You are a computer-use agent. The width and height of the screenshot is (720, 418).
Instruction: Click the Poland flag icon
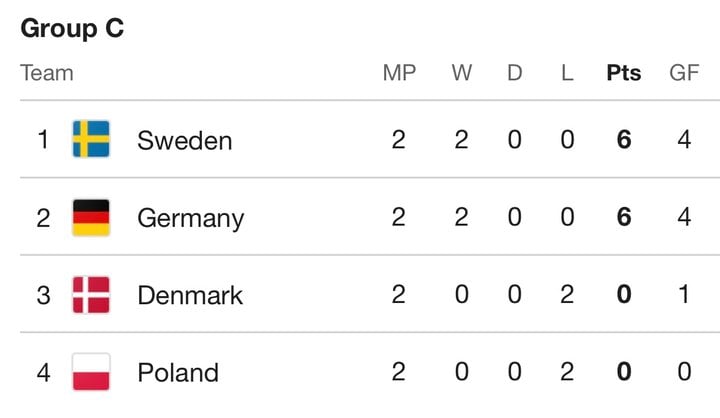point(91,372)
